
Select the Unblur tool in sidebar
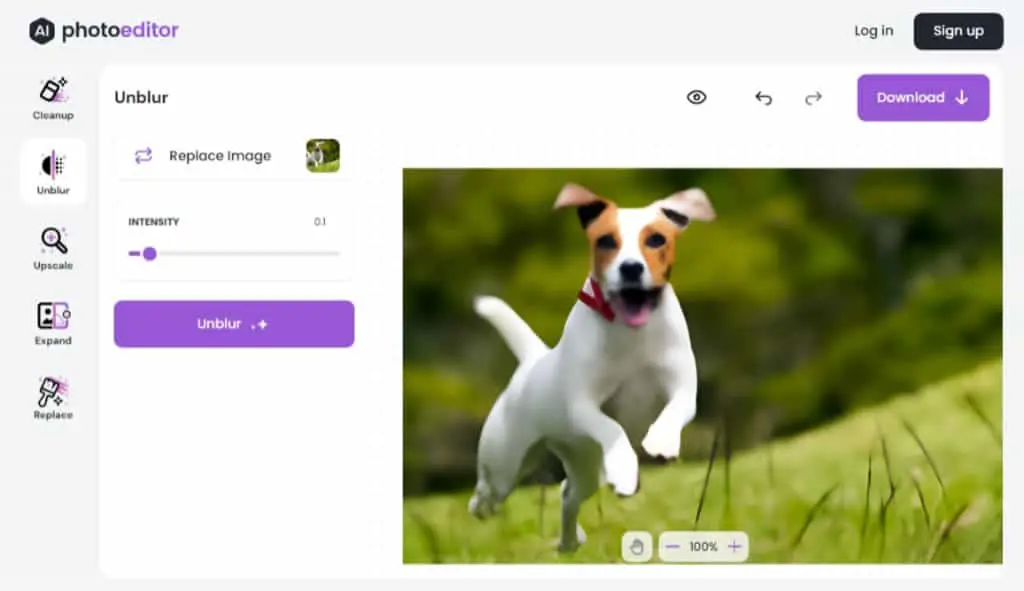(x=53, y=172)
